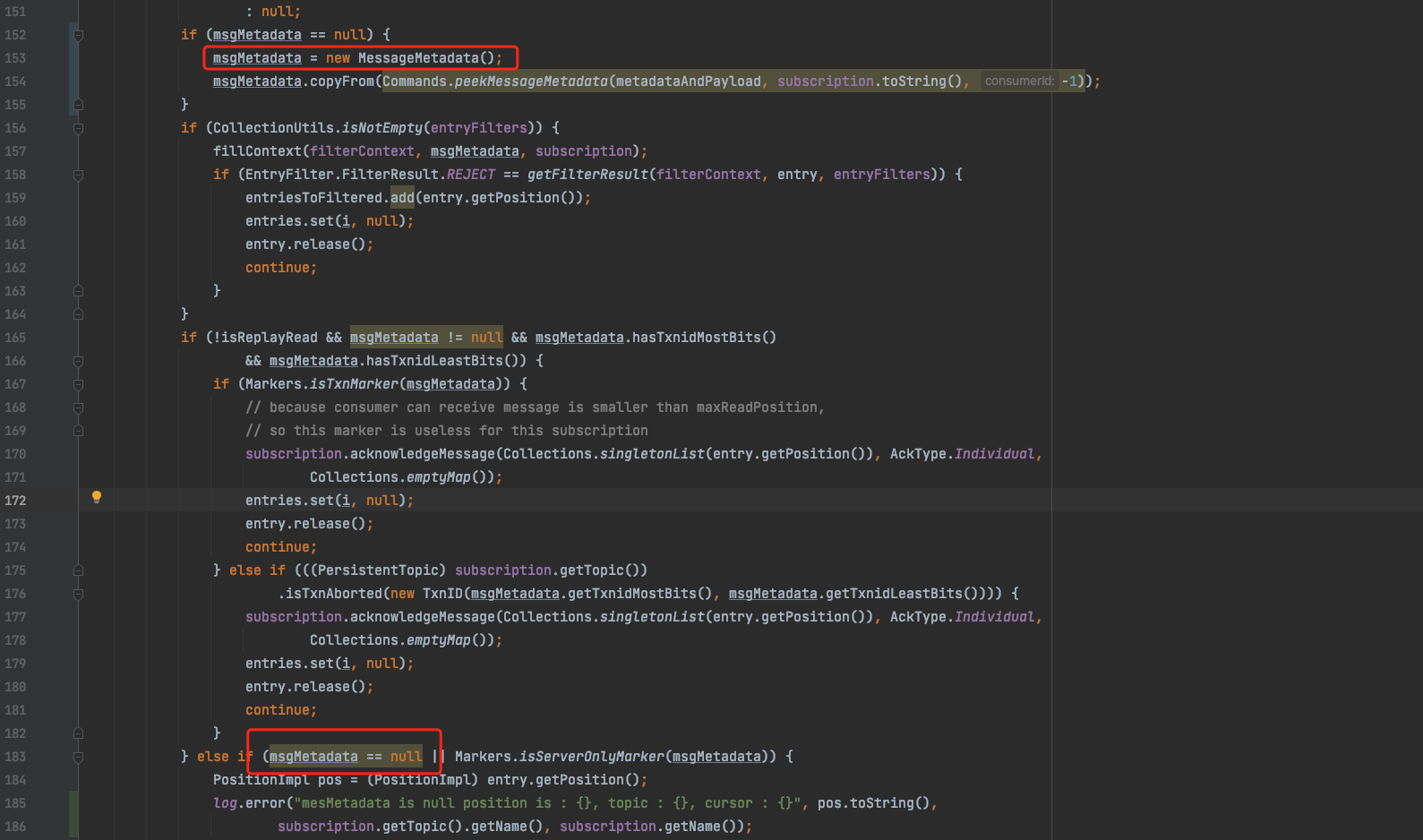Click 'fillContext' call on line 157

257,151
